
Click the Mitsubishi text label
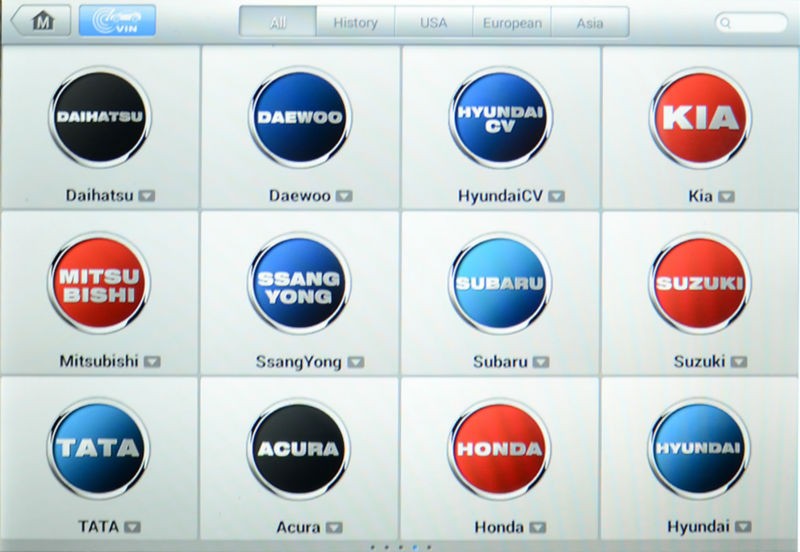(99, 361)
